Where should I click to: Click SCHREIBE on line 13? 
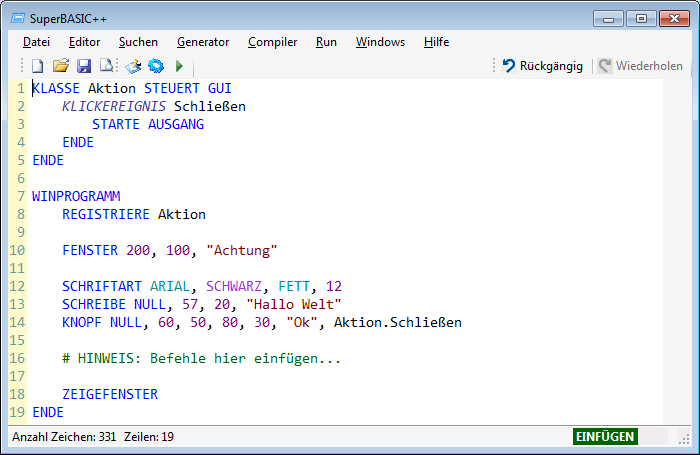tap(94, 305)
